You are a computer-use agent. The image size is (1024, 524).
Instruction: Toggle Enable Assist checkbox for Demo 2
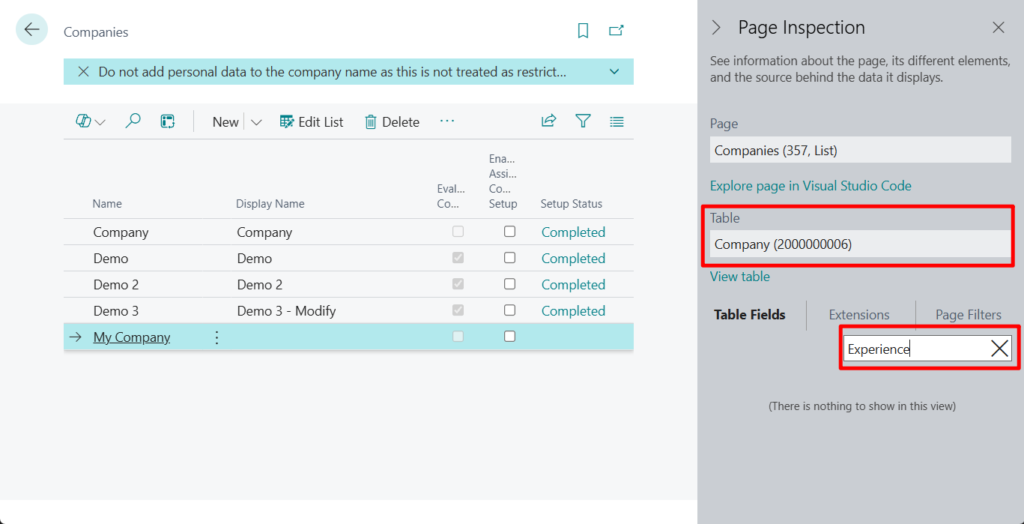tap(510, 284)
